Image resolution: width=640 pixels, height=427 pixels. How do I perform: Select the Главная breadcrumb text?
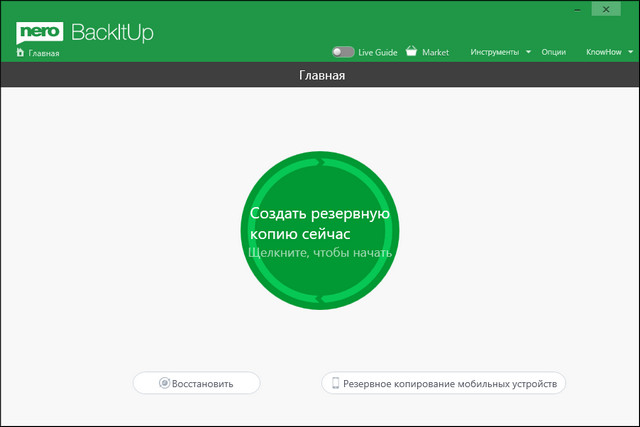[44, 53]
